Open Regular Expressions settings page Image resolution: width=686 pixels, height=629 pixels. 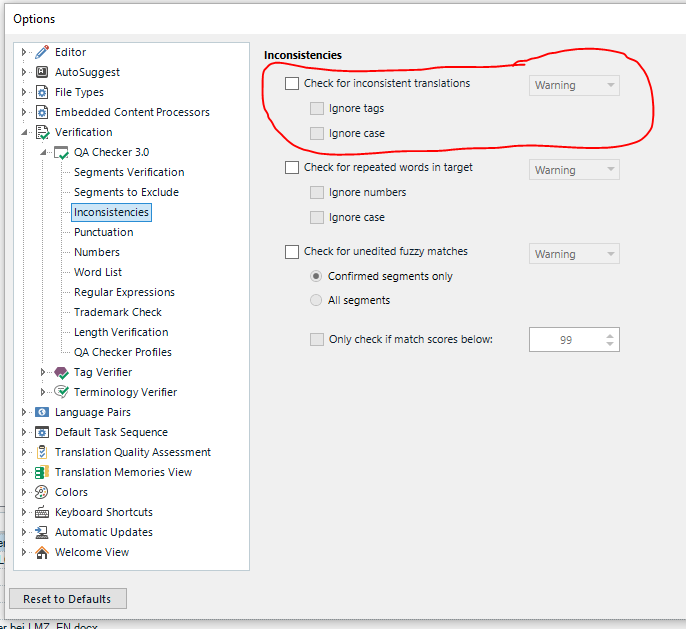[x=124, y=292]
